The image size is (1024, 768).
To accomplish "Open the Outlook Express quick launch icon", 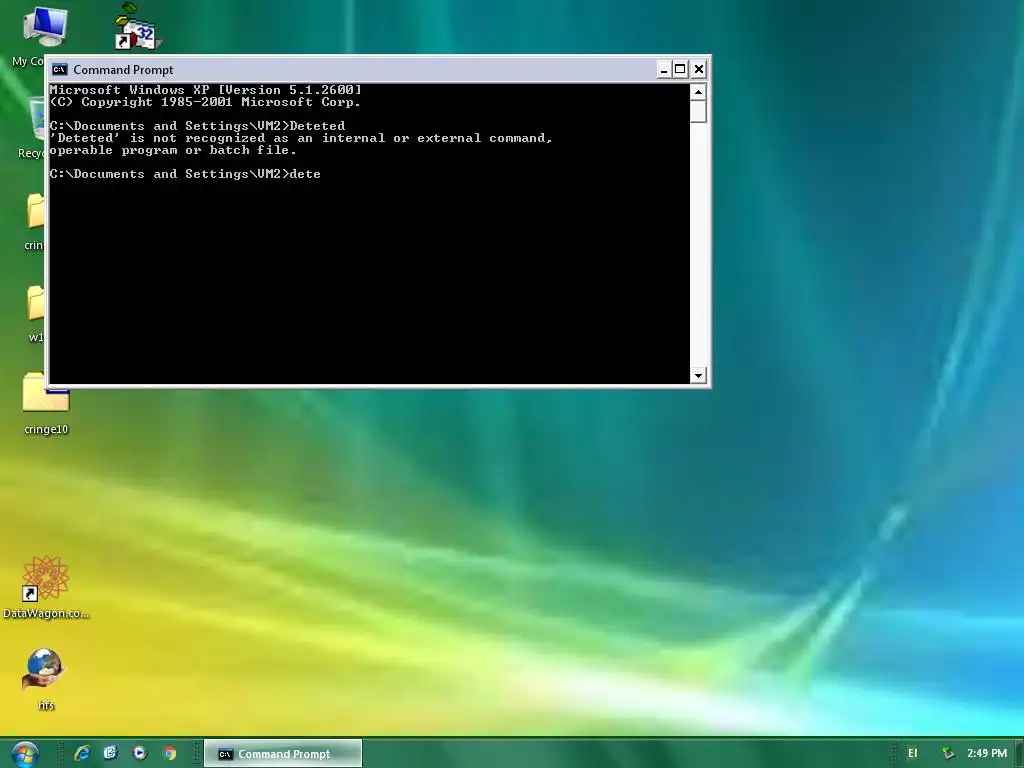I will [x=110, y=754].
